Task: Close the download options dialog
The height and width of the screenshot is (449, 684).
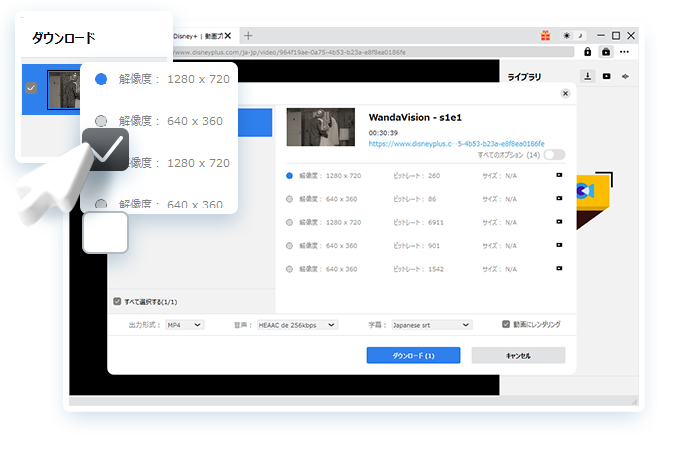Action: 565,93
